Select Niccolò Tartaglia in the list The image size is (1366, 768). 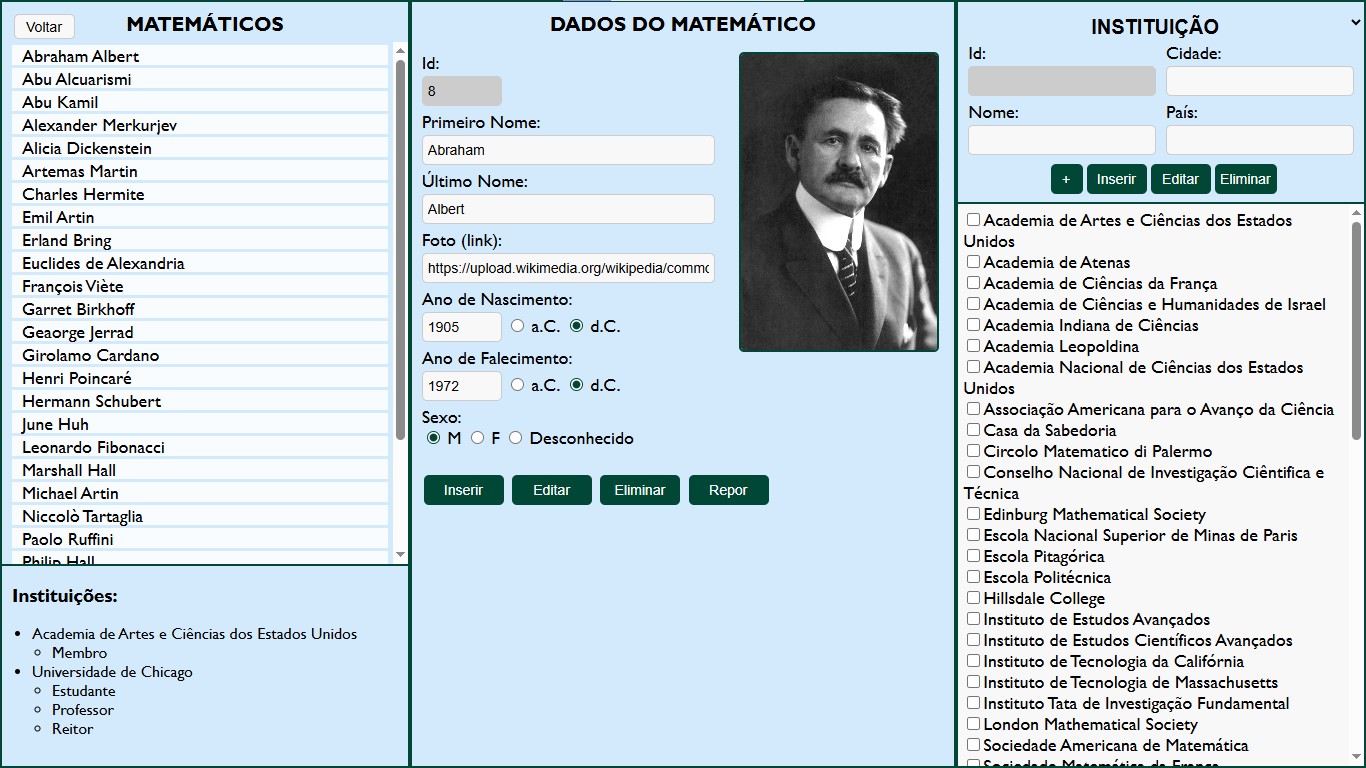[x=200, y=516]
